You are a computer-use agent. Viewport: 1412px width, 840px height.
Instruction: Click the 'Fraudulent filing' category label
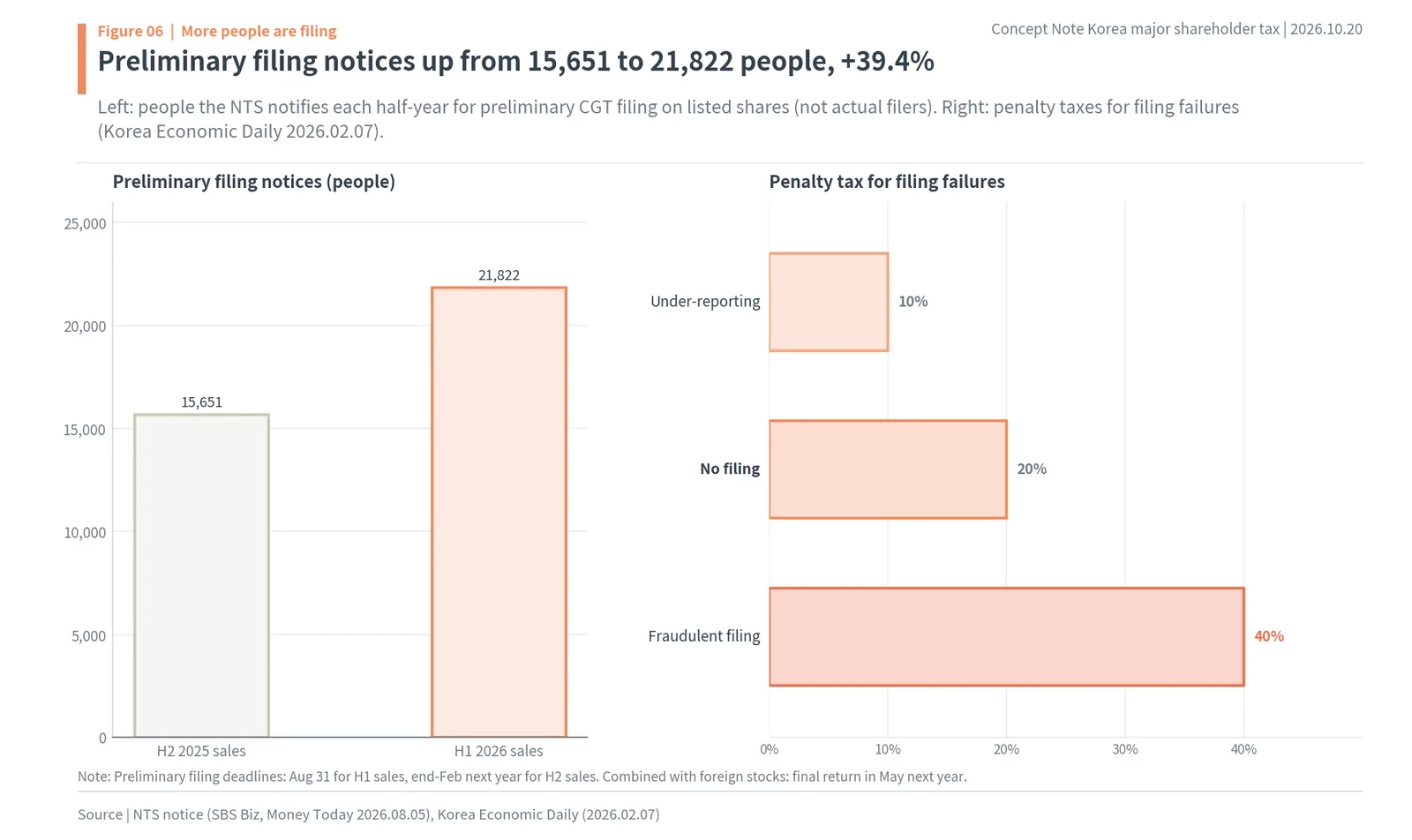704,636
